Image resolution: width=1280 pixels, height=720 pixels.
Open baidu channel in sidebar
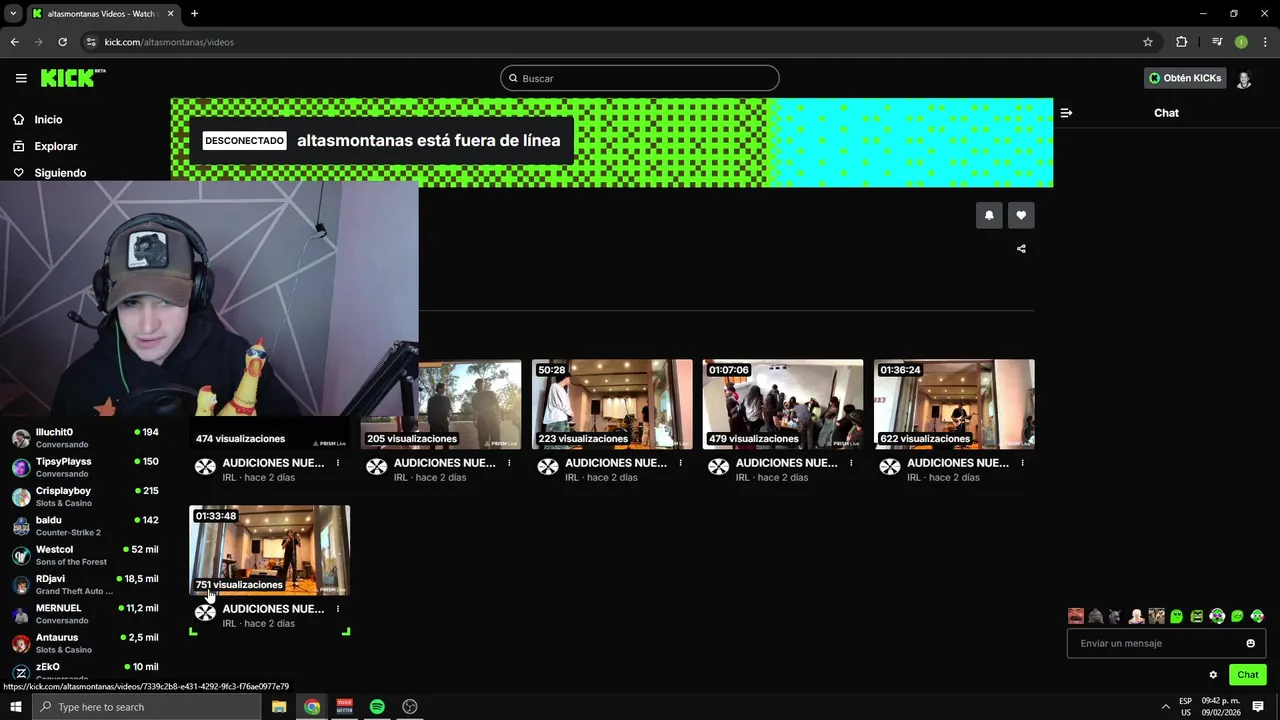pyautogui.click(x=85, y=526)
